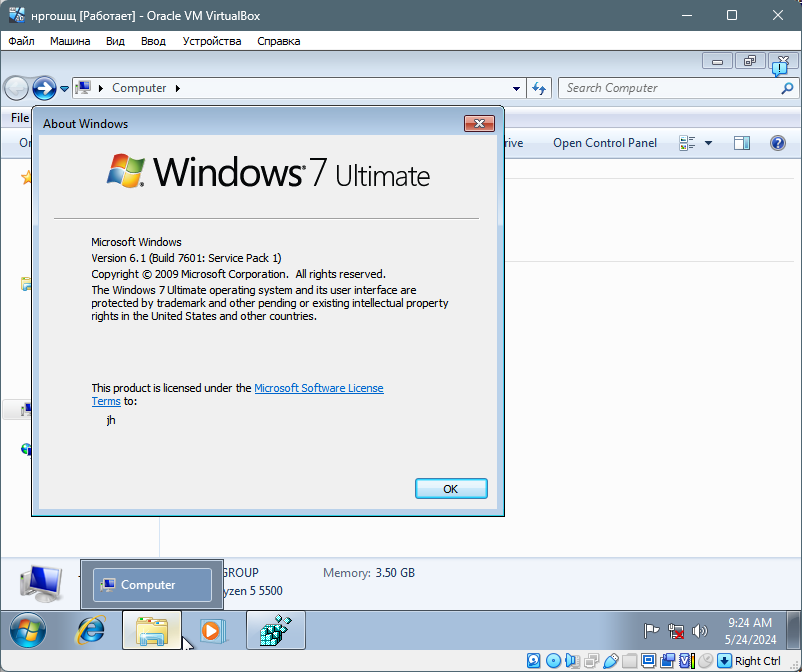Viewport: 802px width, 672px height.
Task: Click the Action Center flag in the tray
Action: pos(651,631)
